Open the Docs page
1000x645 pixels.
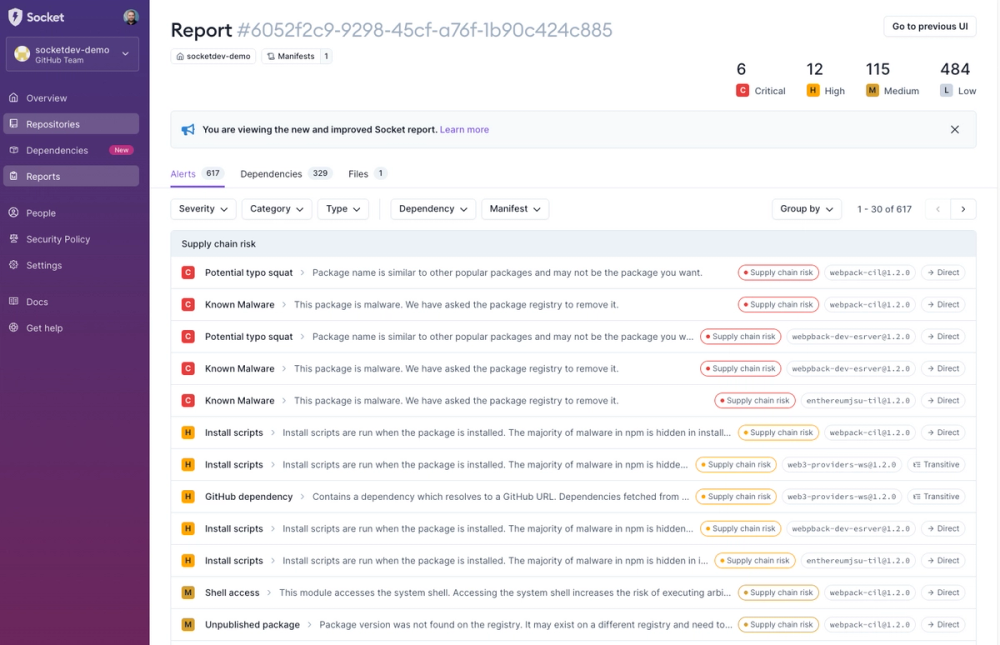tap(36, 301)
